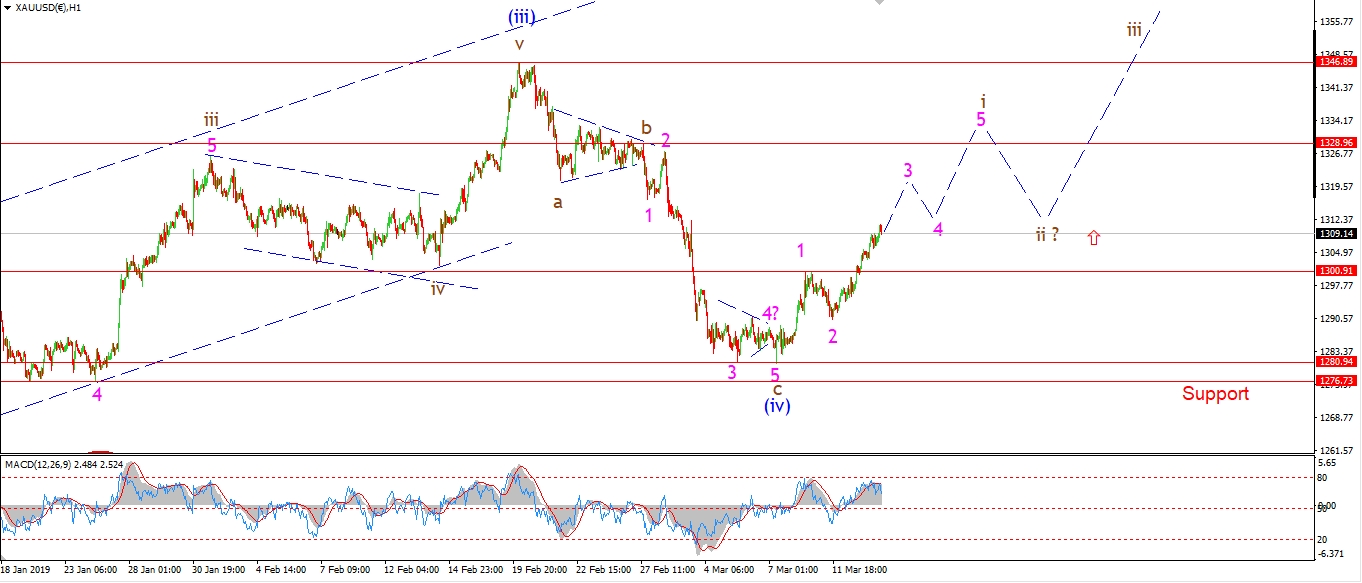Click the brown 'b' wave label
Viewport: 1362px width, 583px height.
click(x=646, y=128)
